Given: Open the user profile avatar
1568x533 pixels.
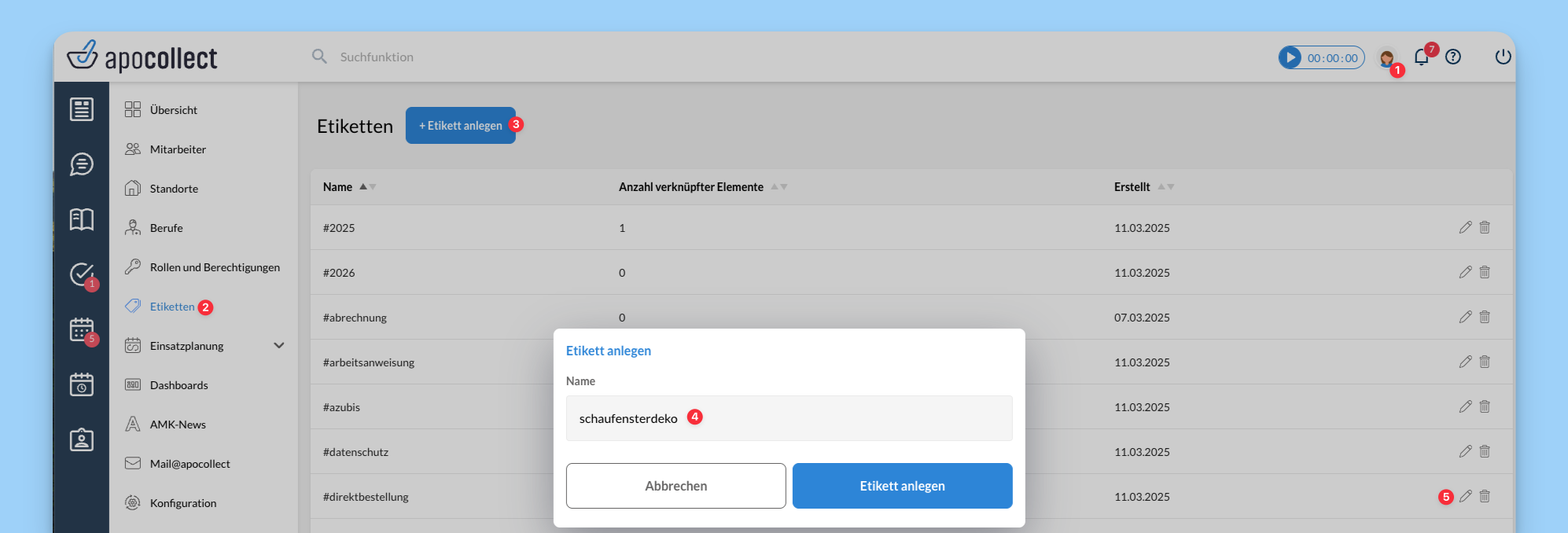Looking at the screenshot, I should click(x=1386, y=58).
